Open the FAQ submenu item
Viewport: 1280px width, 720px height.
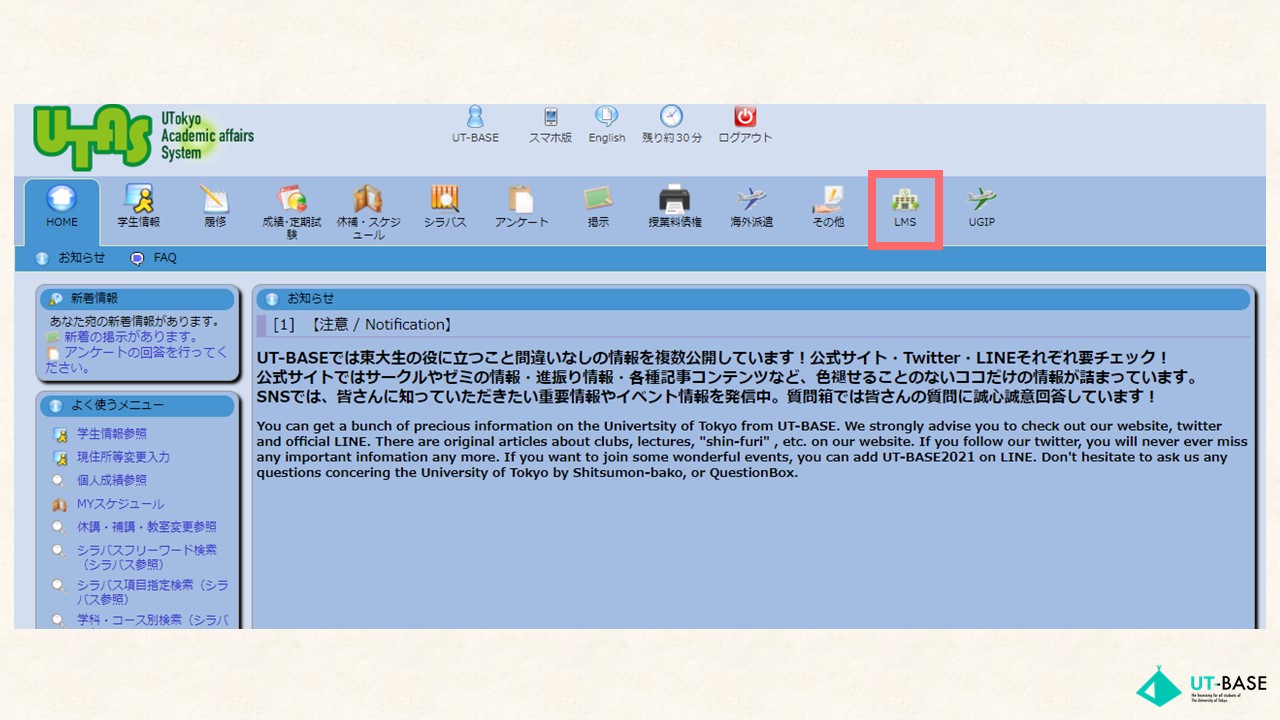[x=154, y=258]
